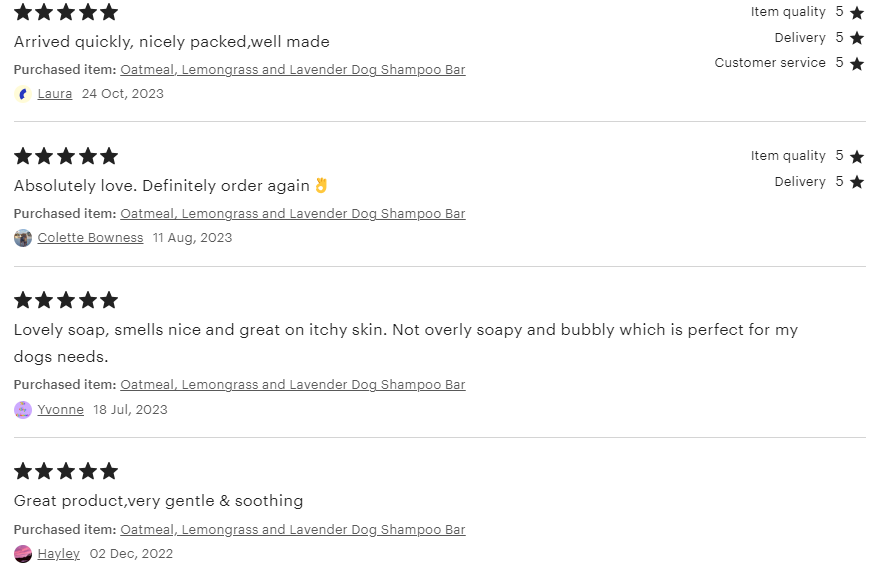
Task: Open purchased item link in Colette's review
Action: coord(292,214)
